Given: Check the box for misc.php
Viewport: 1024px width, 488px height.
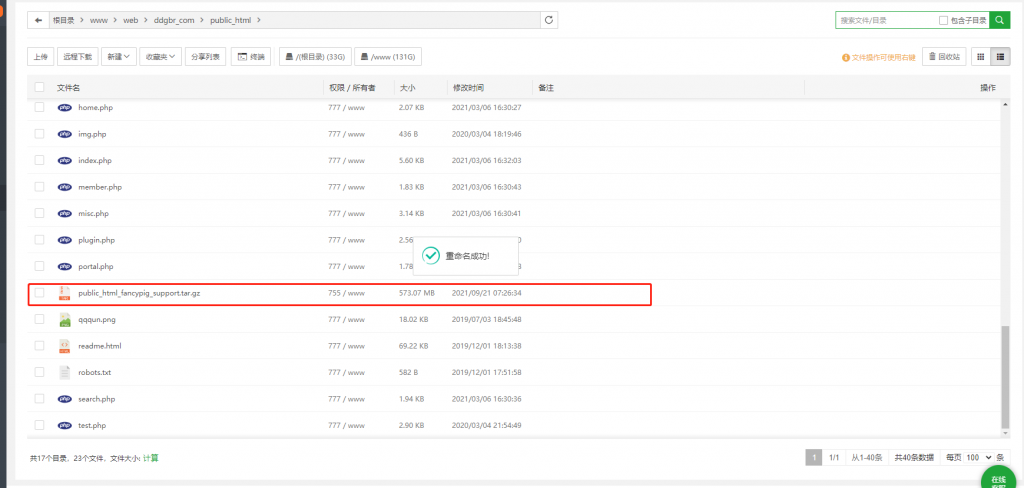Looking at the screenshot, I should (40, 213).
